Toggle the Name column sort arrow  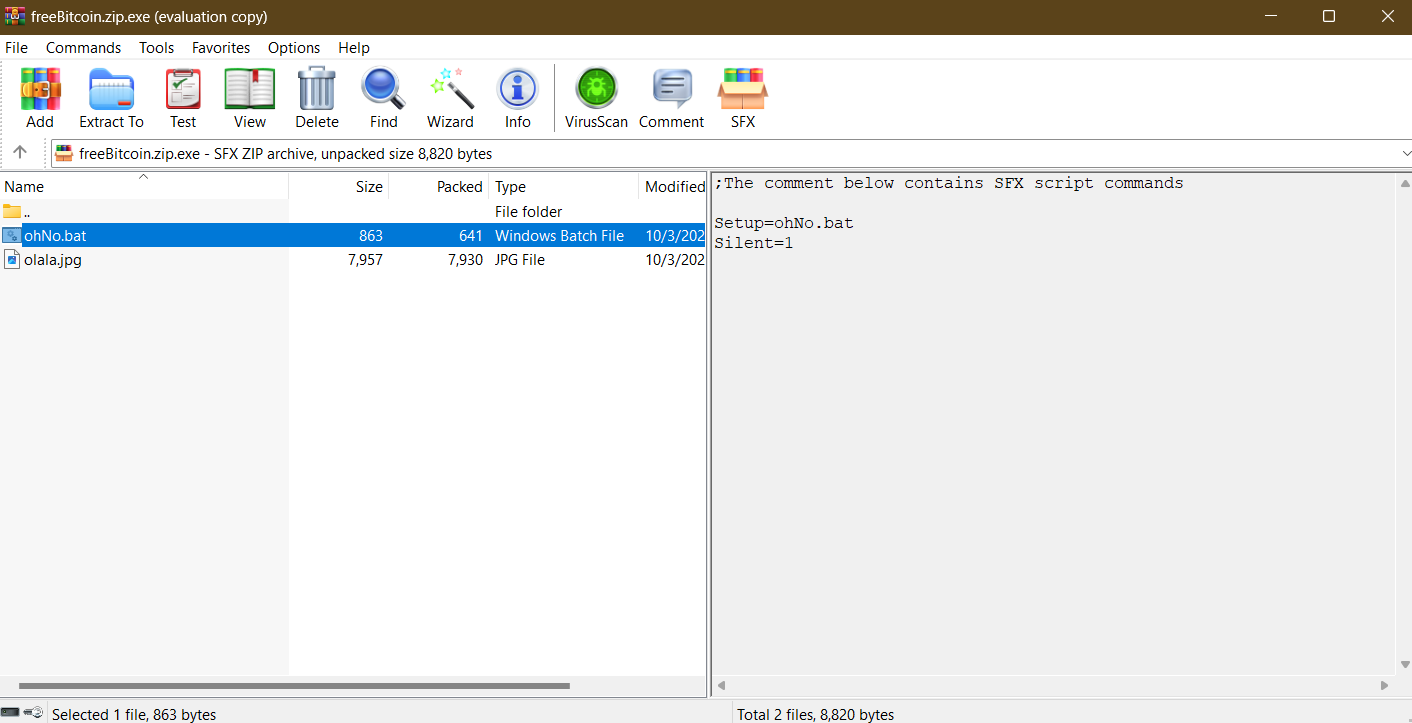coord(143,178)
